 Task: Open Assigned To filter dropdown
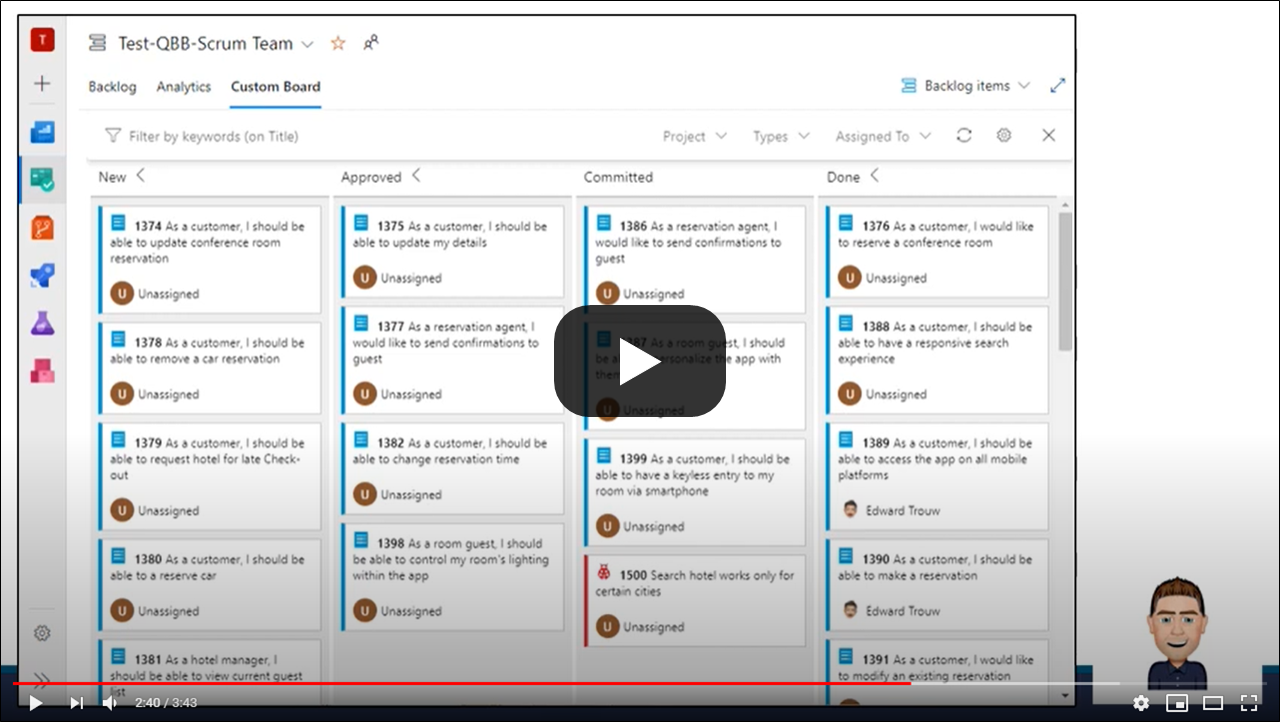883,136
